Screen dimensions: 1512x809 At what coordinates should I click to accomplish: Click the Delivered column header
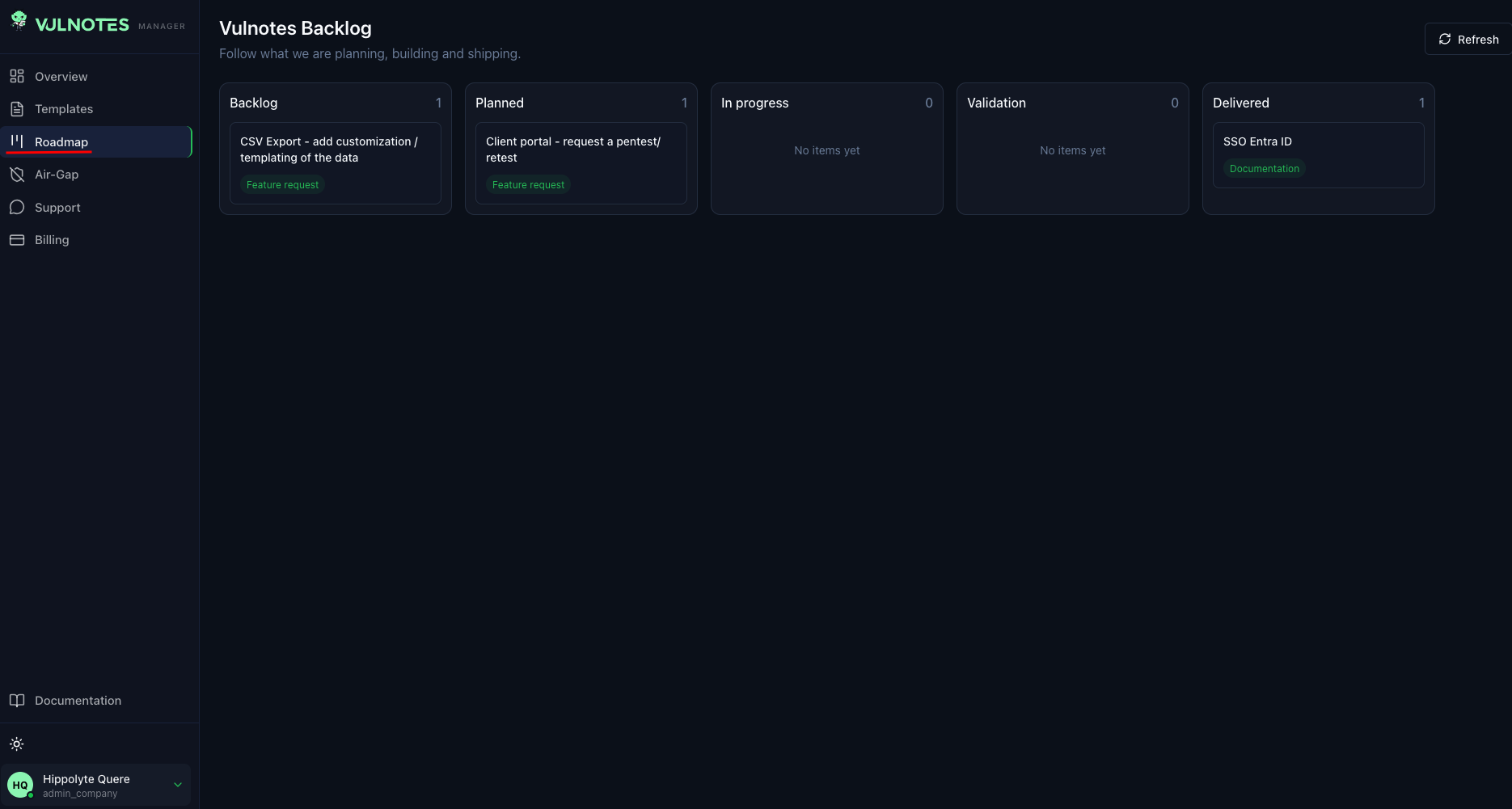(1241, 103)
